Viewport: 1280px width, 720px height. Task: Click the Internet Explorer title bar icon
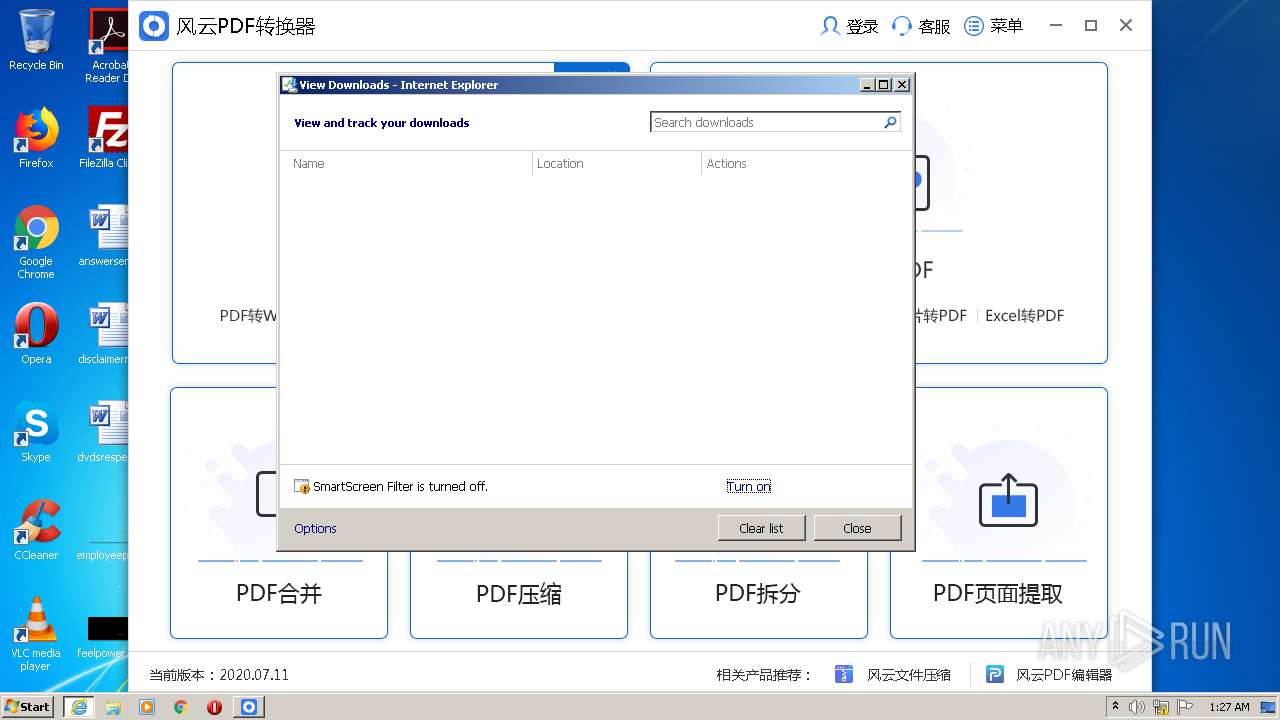click(x=289, y=85)
